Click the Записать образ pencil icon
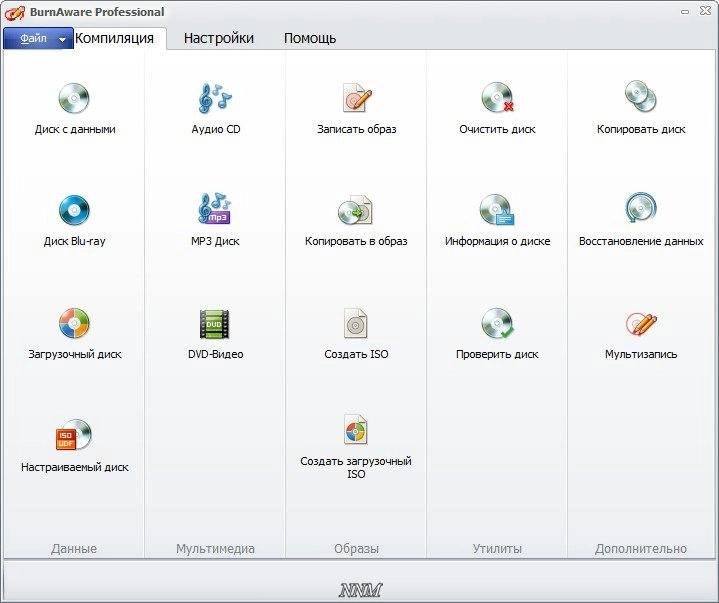The height and width of the screenshot is (603, 719). [357, 97]
